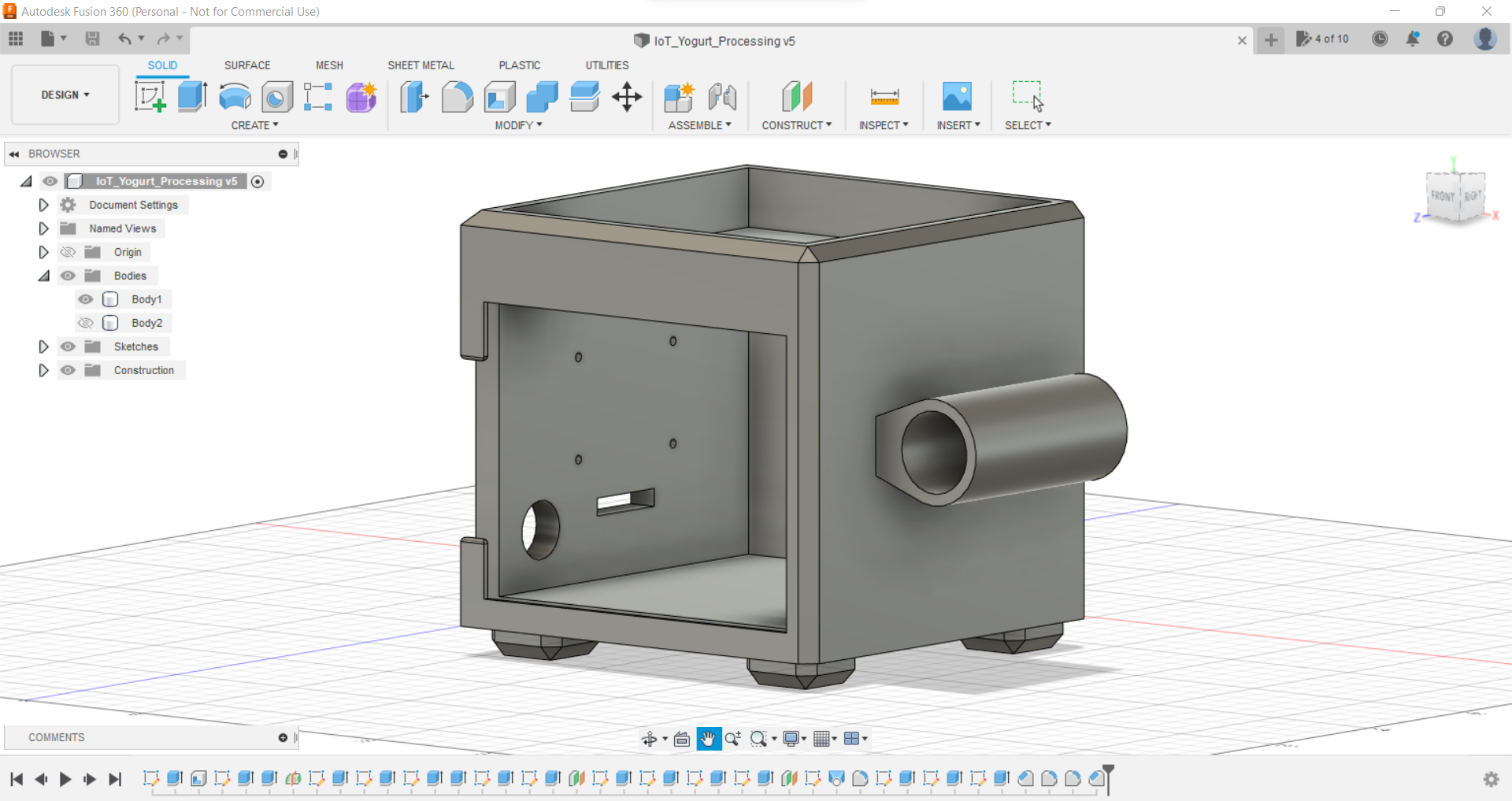Activate the Pan tool in navigation bar
The image size is (1512, 801).
[708, 739]
